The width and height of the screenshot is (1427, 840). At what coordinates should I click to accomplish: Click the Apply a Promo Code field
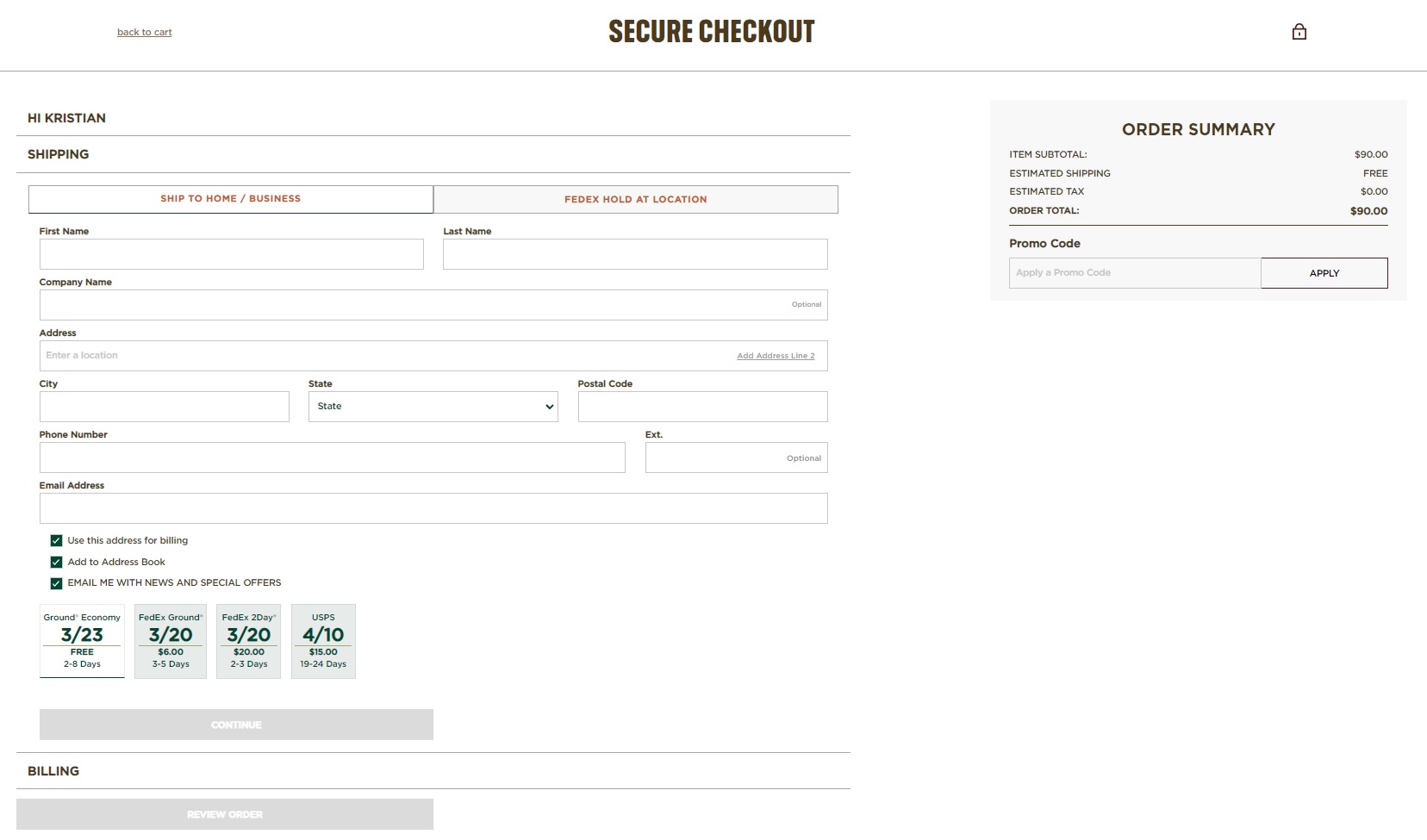pyautogui.click(x=1133, y=272)
